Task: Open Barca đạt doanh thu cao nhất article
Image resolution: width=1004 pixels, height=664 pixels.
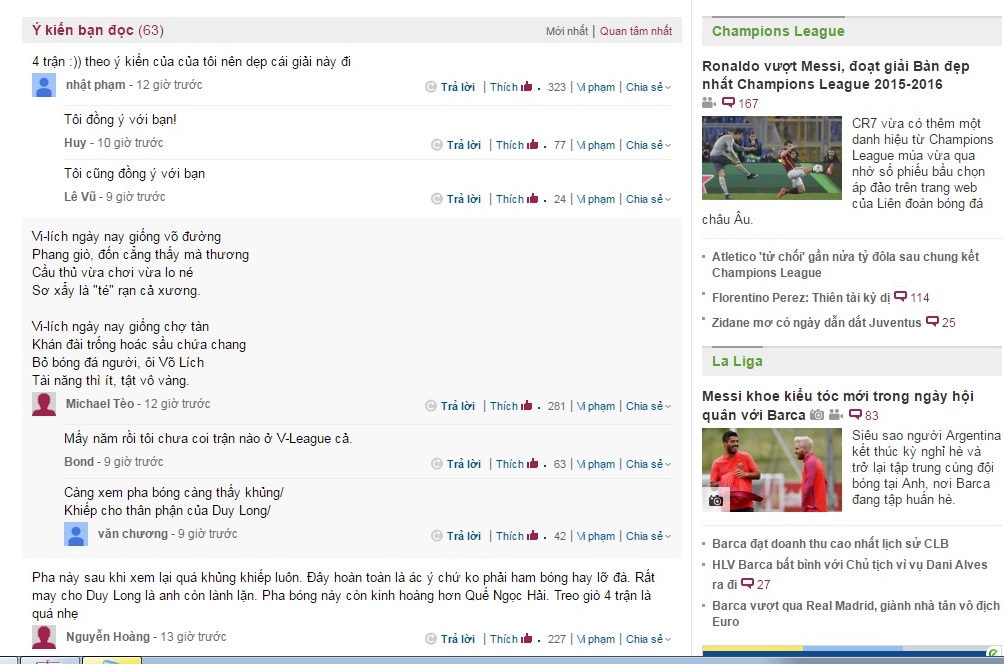Action: (x=830, y=544)
